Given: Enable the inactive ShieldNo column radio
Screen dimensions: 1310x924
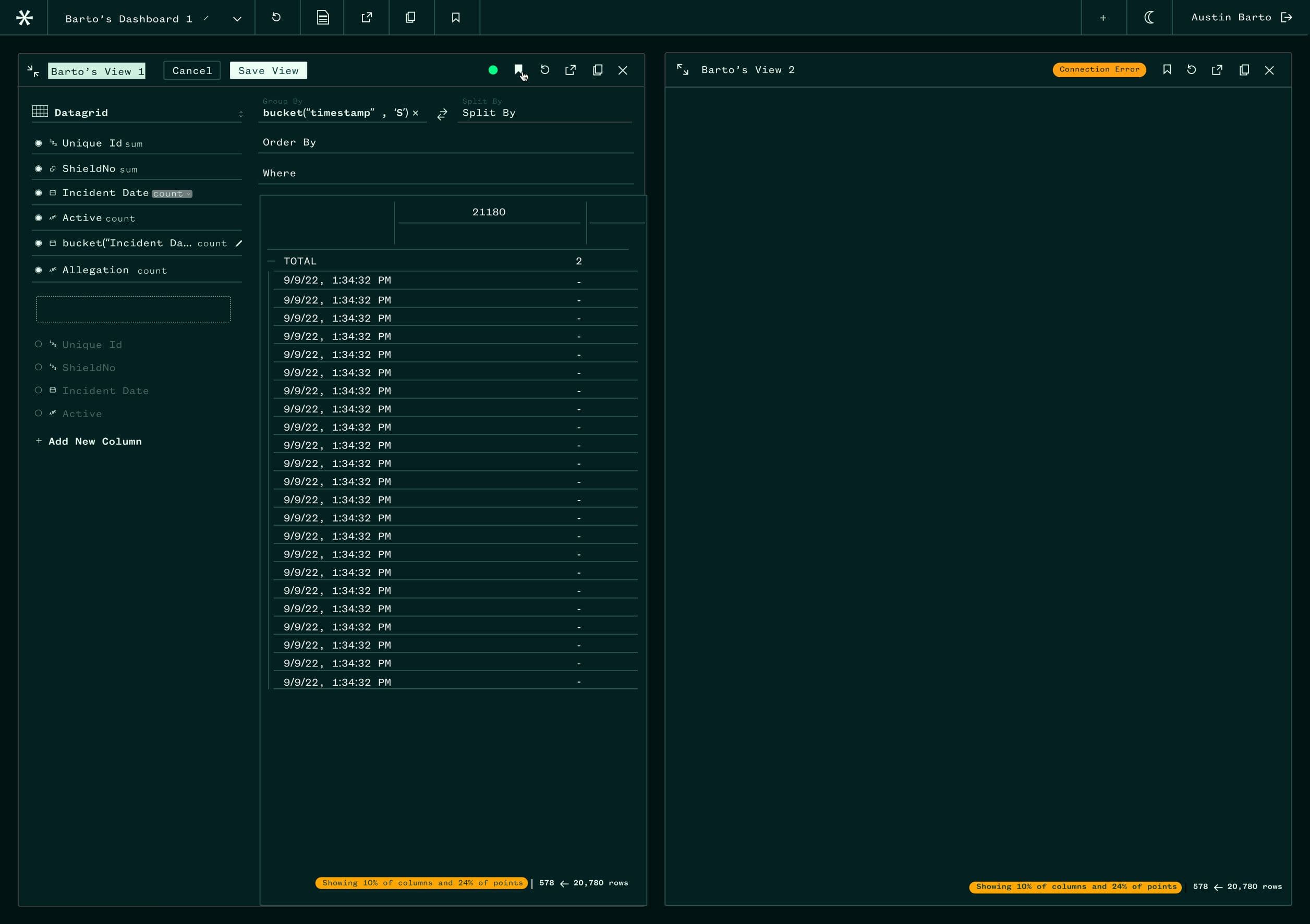Looking at the screenshot, I should [38, 367].
